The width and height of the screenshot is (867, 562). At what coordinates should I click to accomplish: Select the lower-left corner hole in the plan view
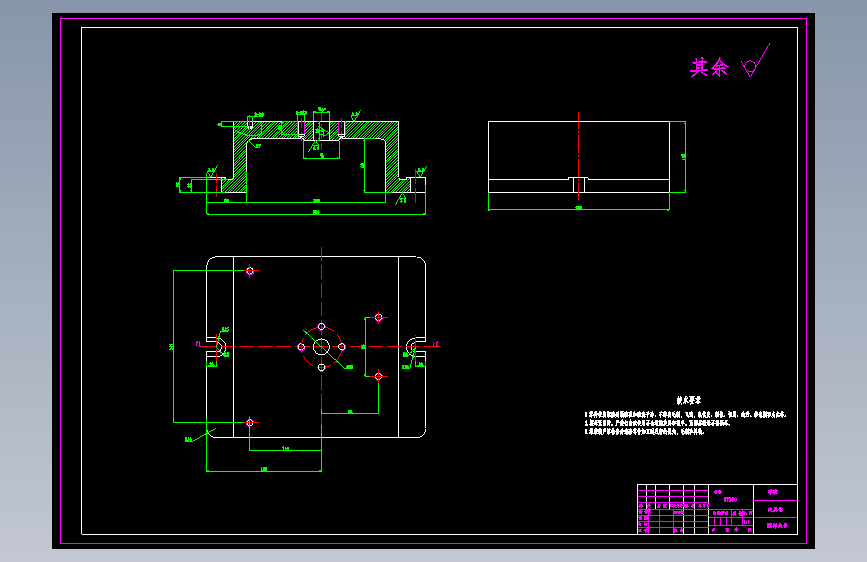tap(250, 422)
